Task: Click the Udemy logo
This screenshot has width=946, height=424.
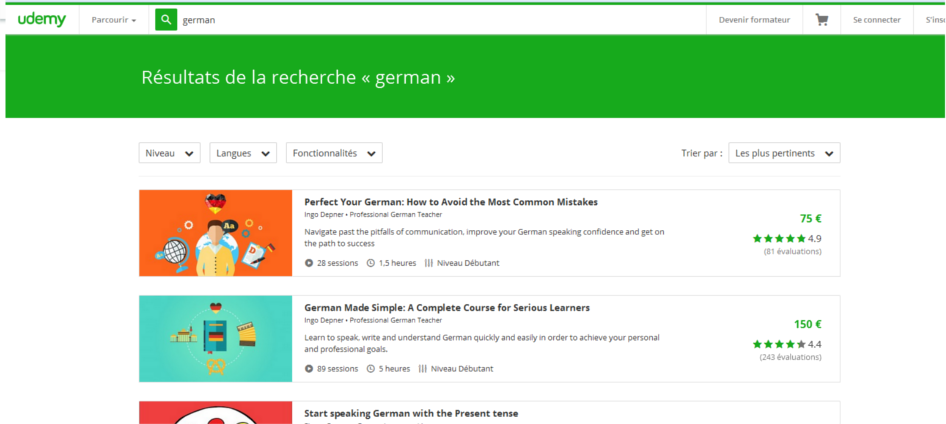Action: coord(42,19)
